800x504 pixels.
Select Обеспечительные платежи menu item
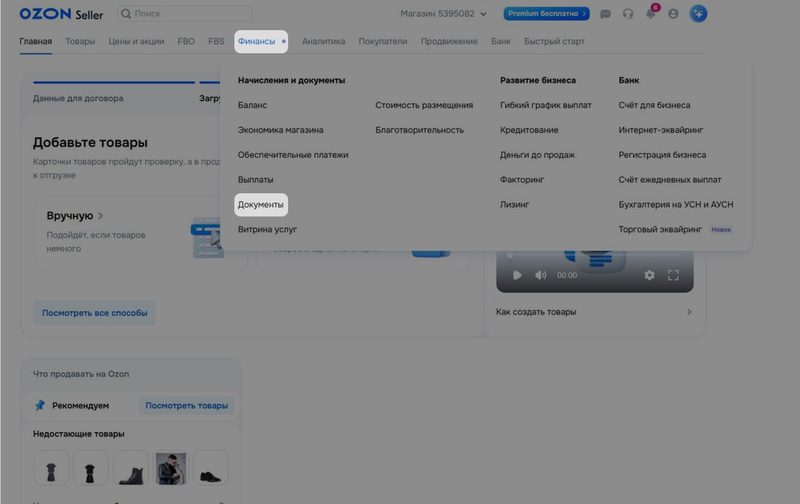point(293,155)
